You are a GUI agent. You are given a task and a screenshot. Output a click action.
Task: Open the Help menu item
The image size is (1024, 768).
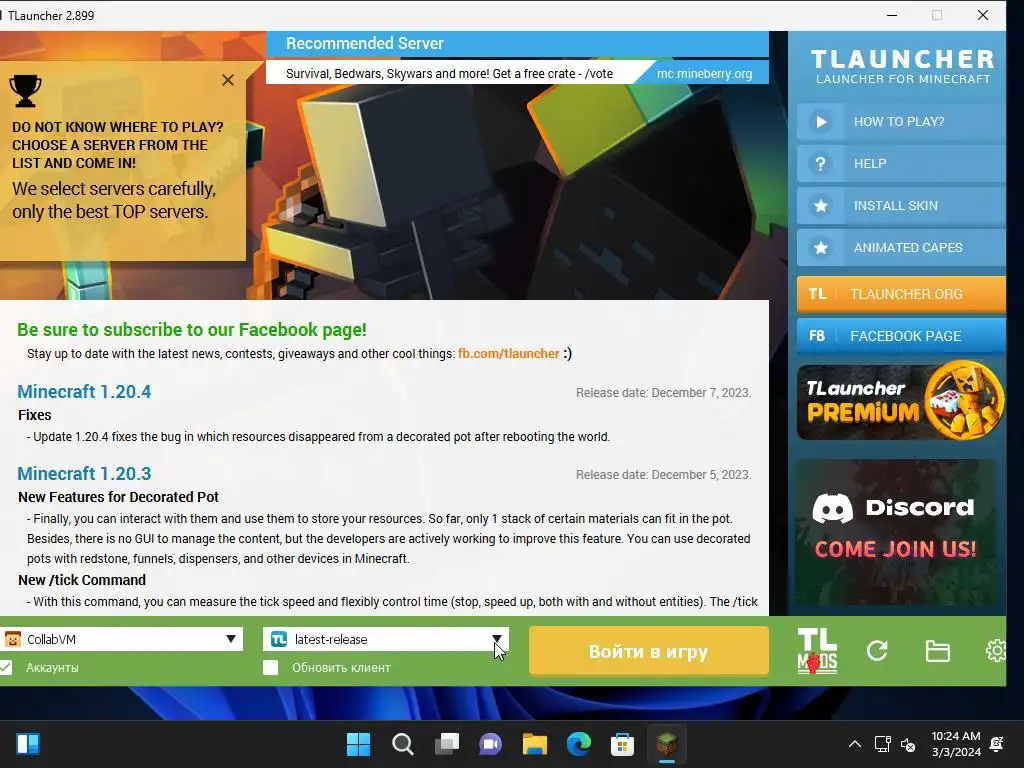pos(901,163)
